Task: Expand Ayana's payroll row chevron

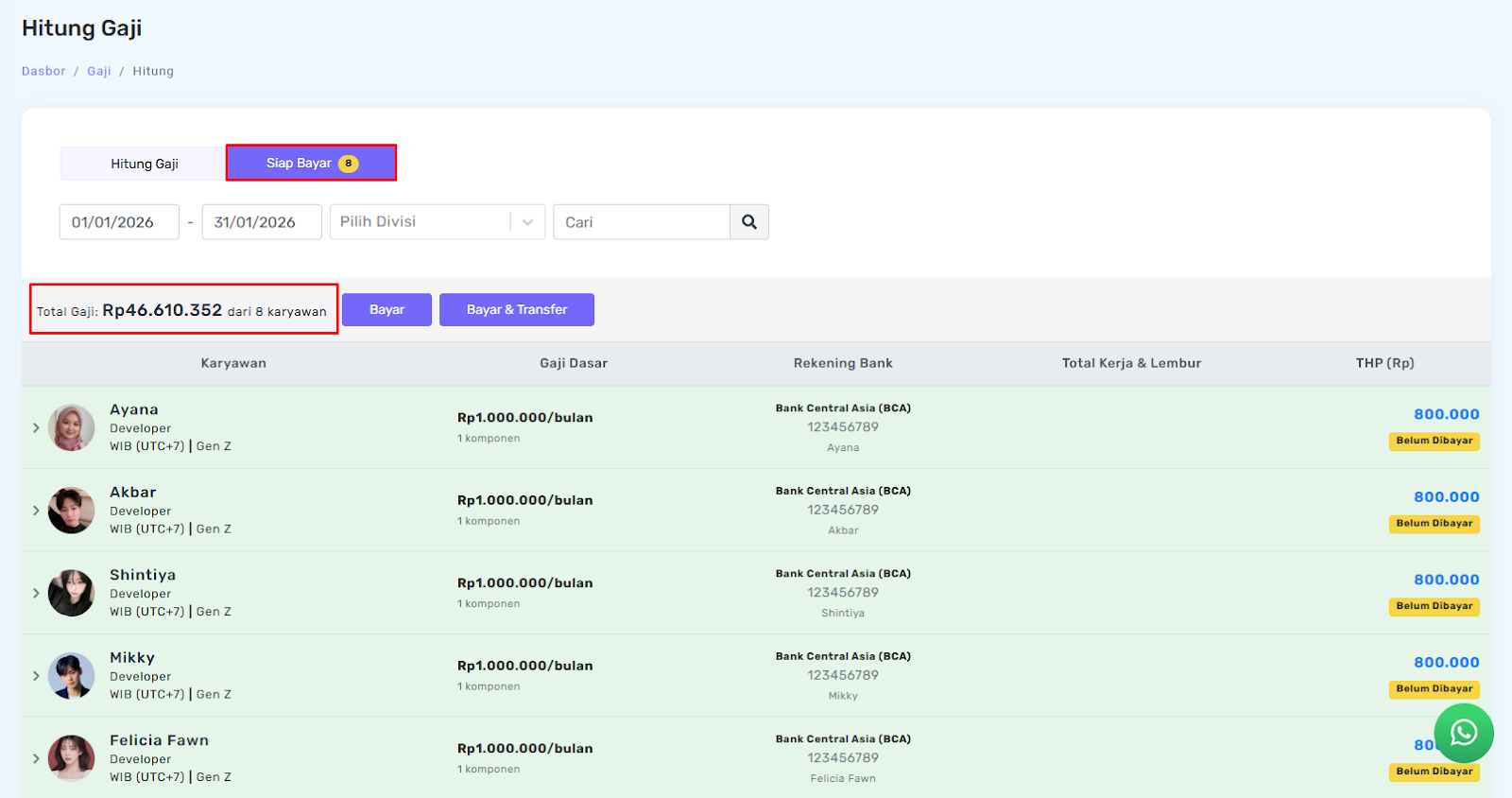Action: pos(36,428)
